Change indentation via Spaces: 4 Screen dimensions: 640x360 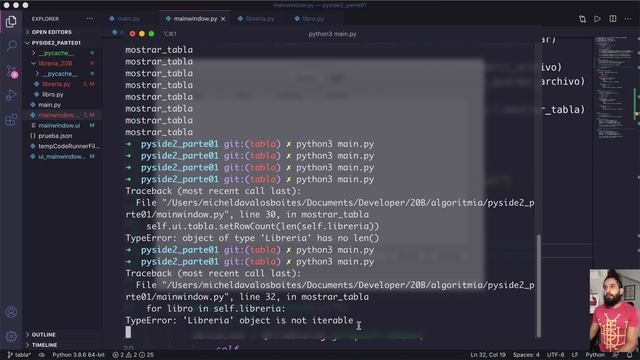point(526,355)
